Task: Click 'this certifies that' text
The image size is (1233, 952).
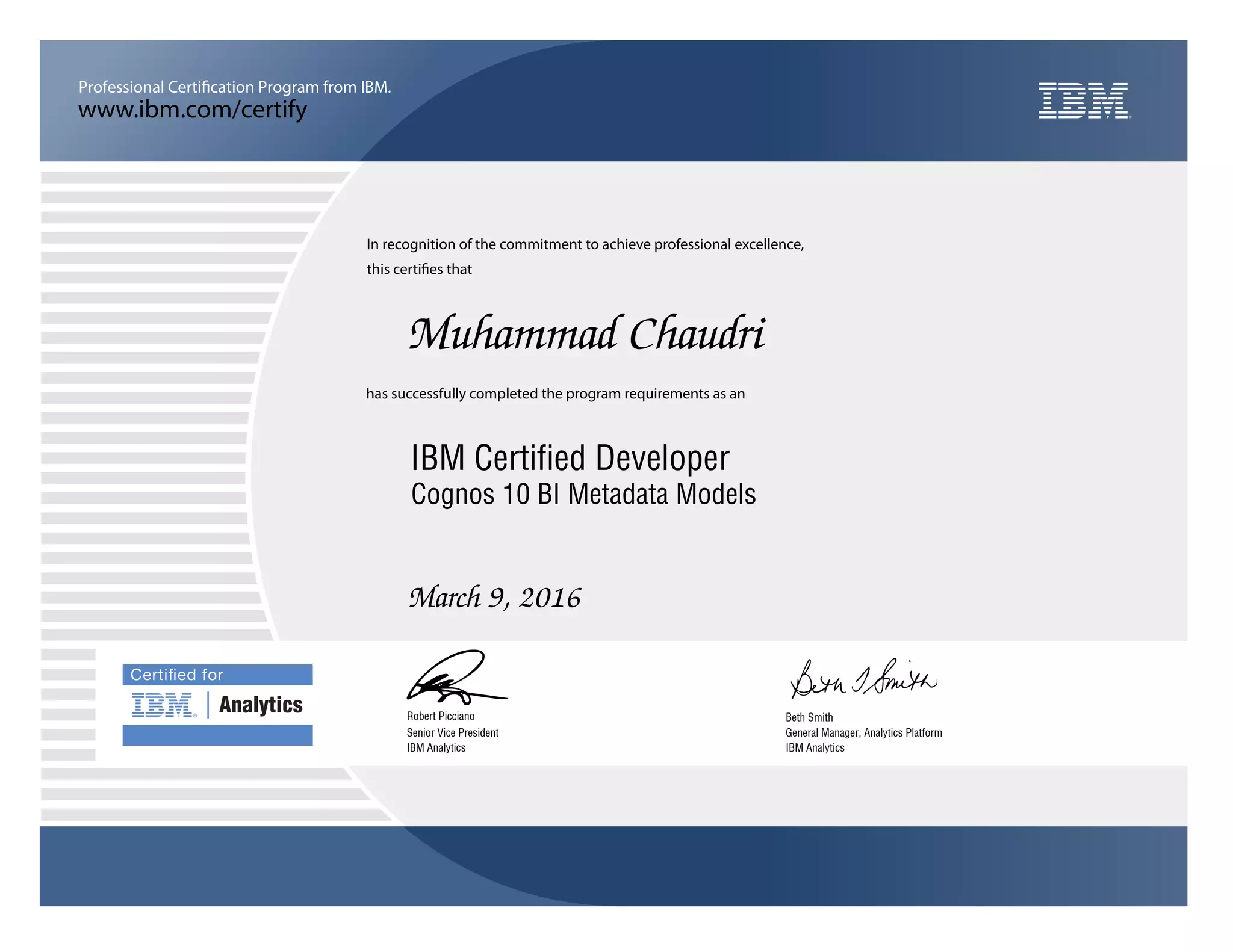Action: click(419, 269)
